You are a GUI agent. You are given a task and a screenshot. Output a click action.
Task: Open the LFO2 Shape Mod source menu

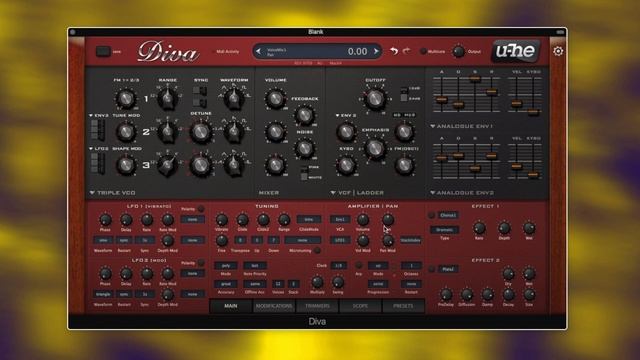click(x=99, y=149)
